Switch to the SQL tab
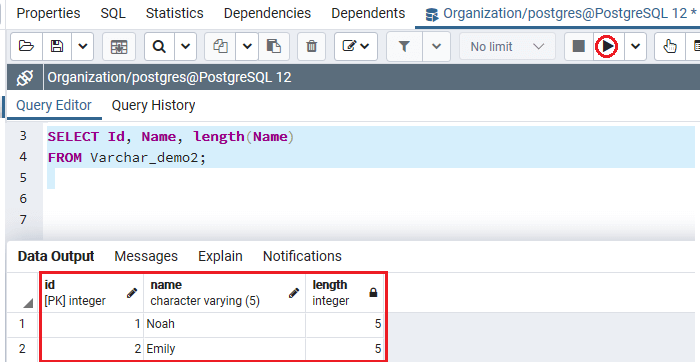 113,13
